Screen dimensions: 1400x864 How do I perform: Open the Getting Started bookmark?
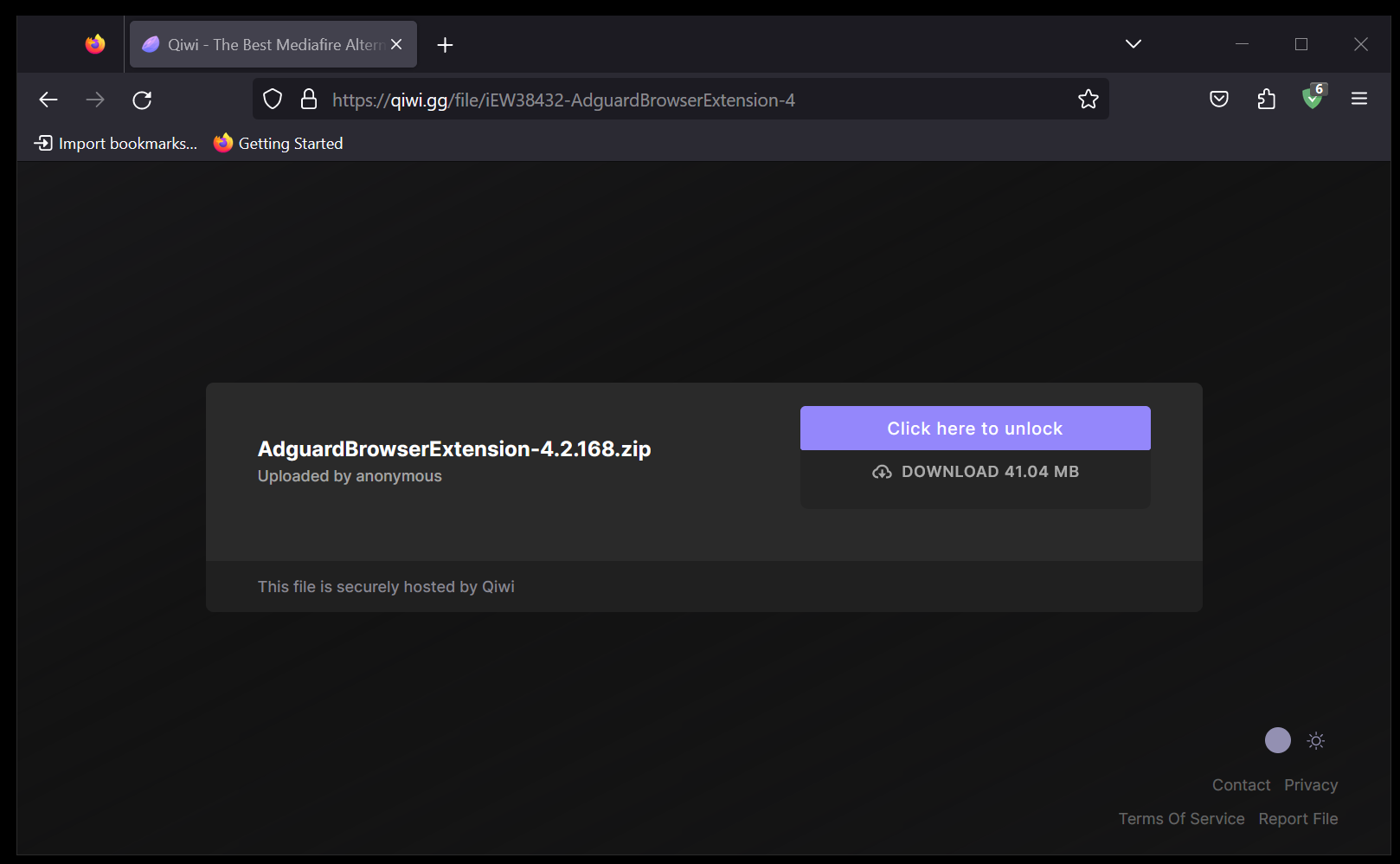(277, 143)
